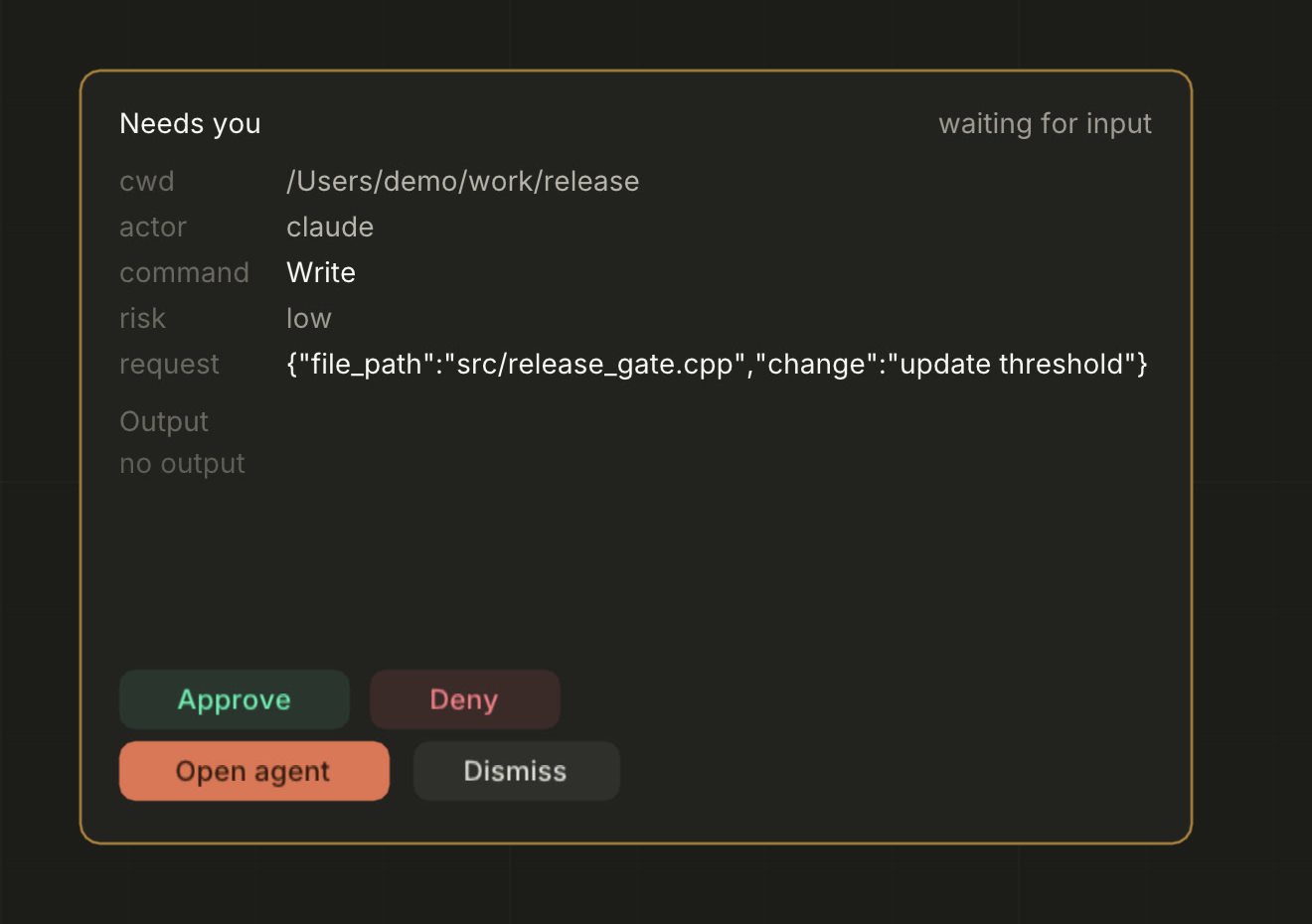This screenshot has width=1312, height=924.
Task: Click the 'cwd' field label
Action: (147, 181)
